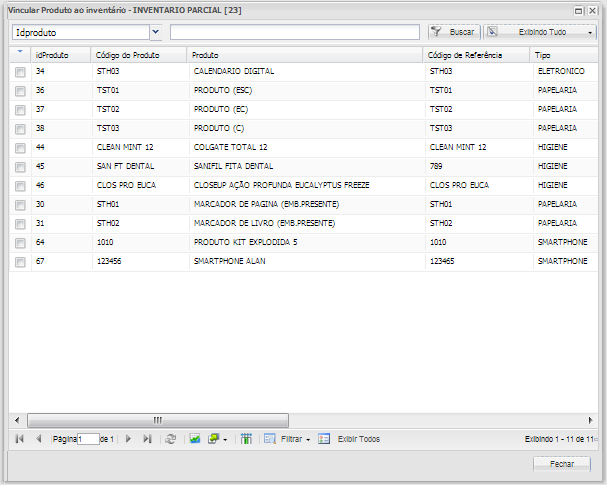Click the export icon in bottom toolbar
607x485 pixels.
click(x=214, y=439)
